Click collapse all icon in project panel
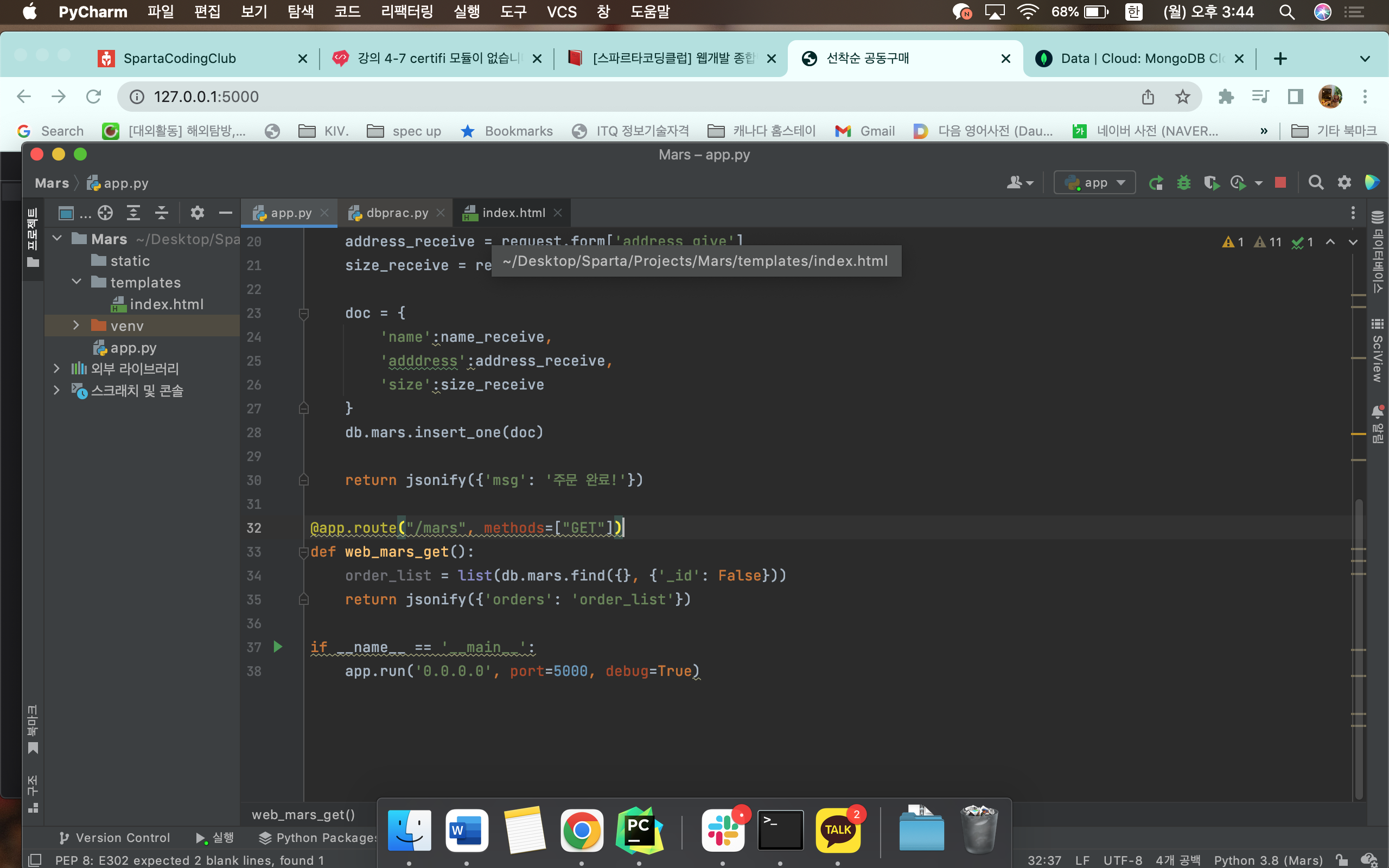This screenshot has height=868, width=1389. [x=161, y=214]
